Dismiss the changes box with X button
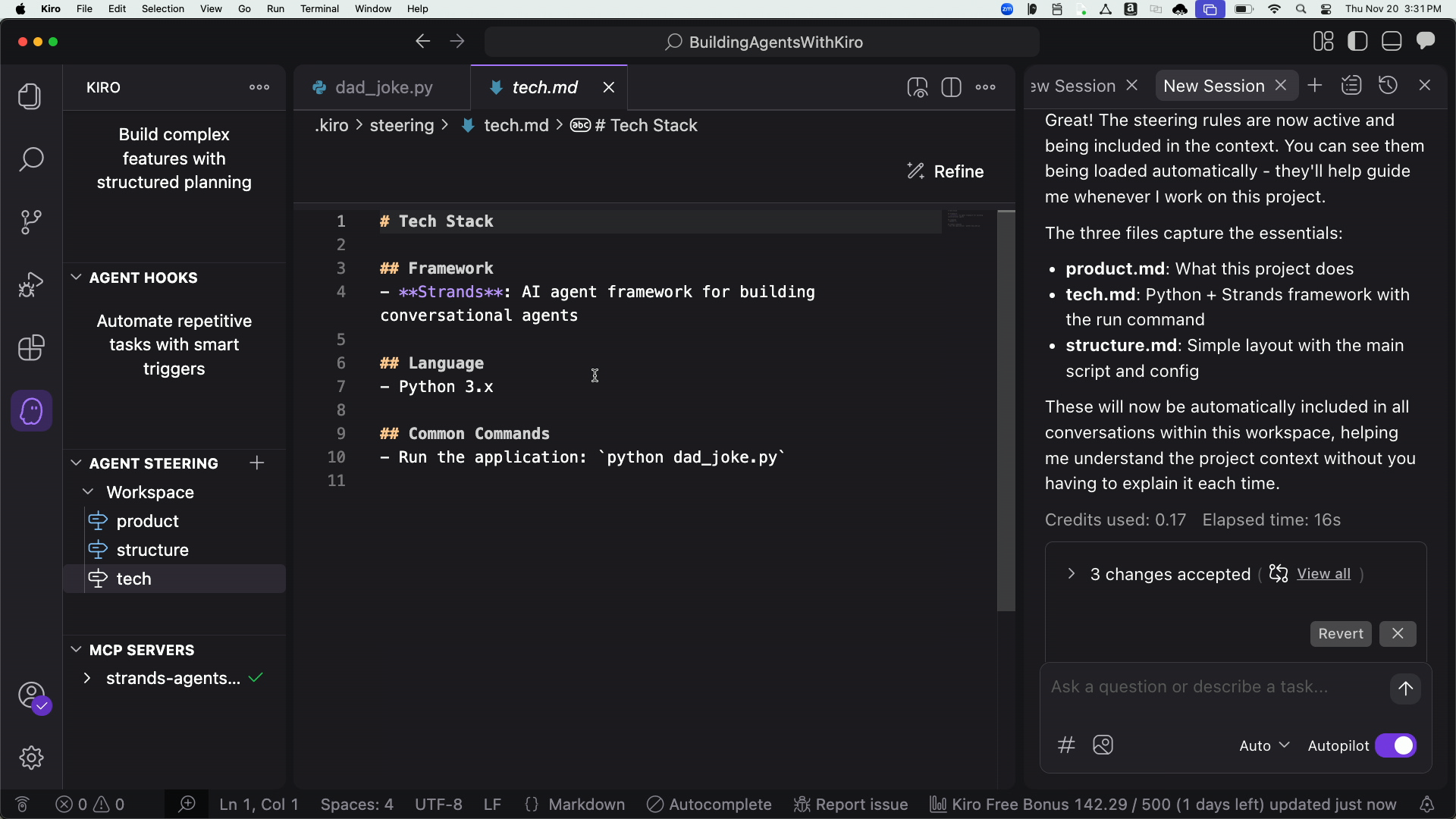 click(x=1398, y=634)
